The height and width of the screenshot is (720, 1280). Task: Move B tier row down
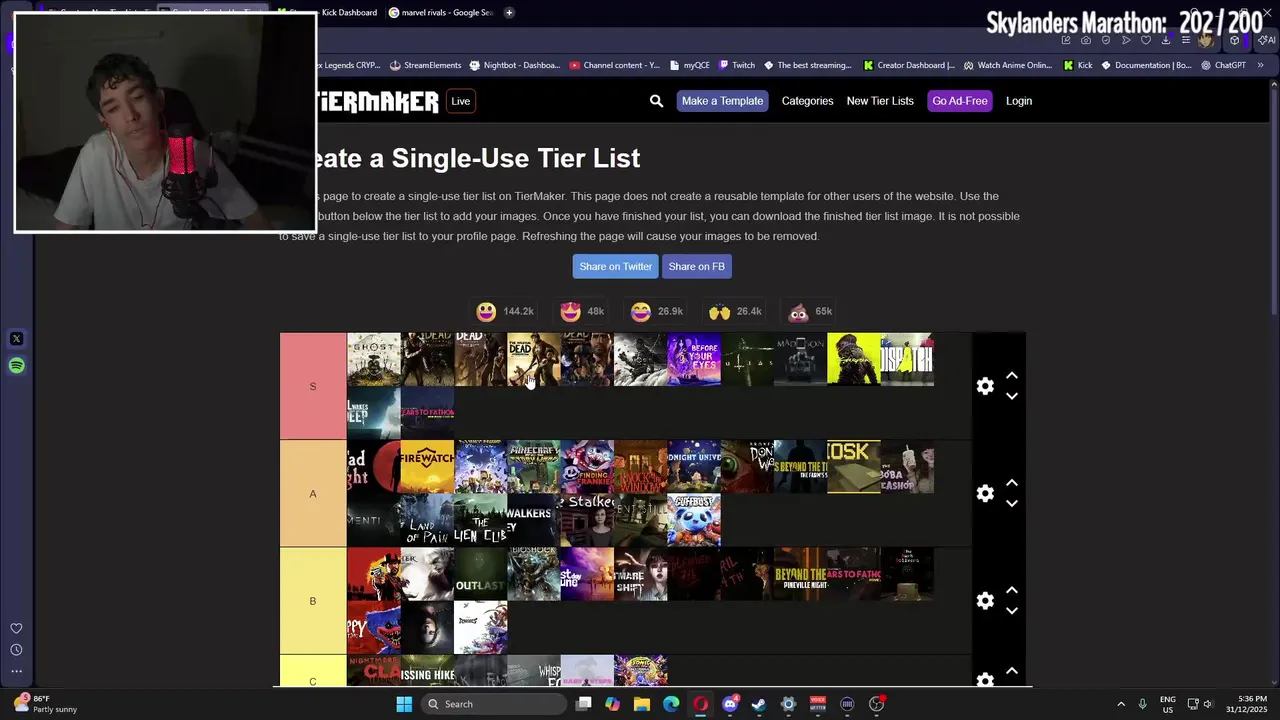[x=1012, y=610]
